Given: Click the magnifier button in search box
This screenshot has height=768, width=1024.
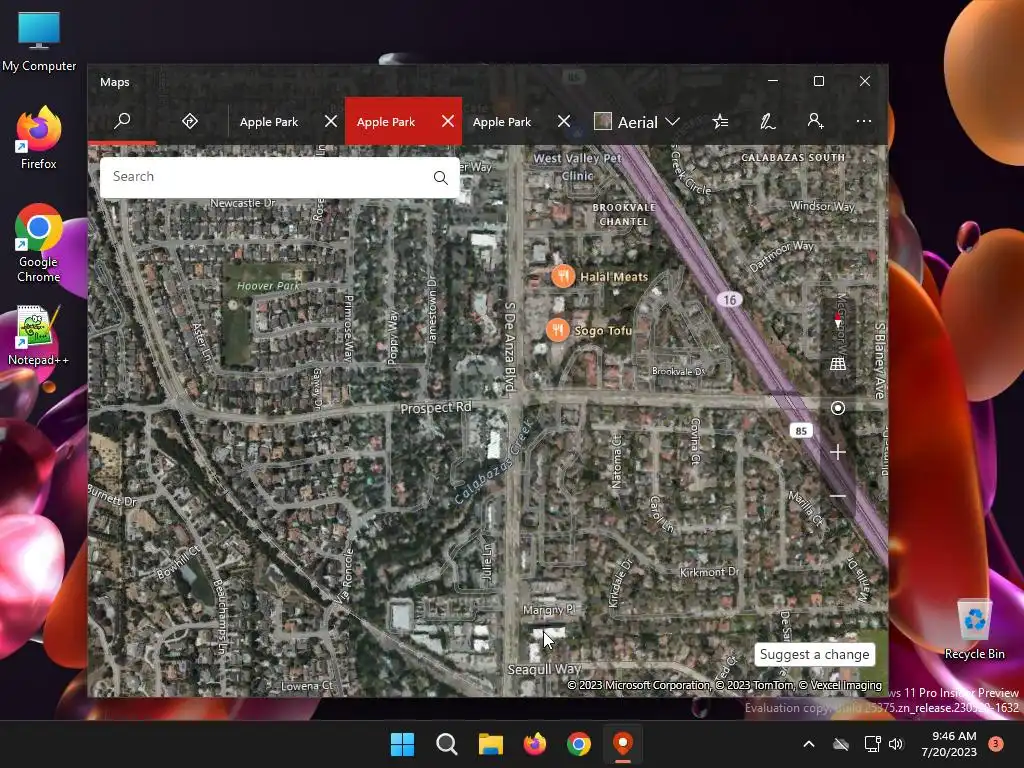Looking at the screenshot, I should pyautogui.click(x=441, y=177).
